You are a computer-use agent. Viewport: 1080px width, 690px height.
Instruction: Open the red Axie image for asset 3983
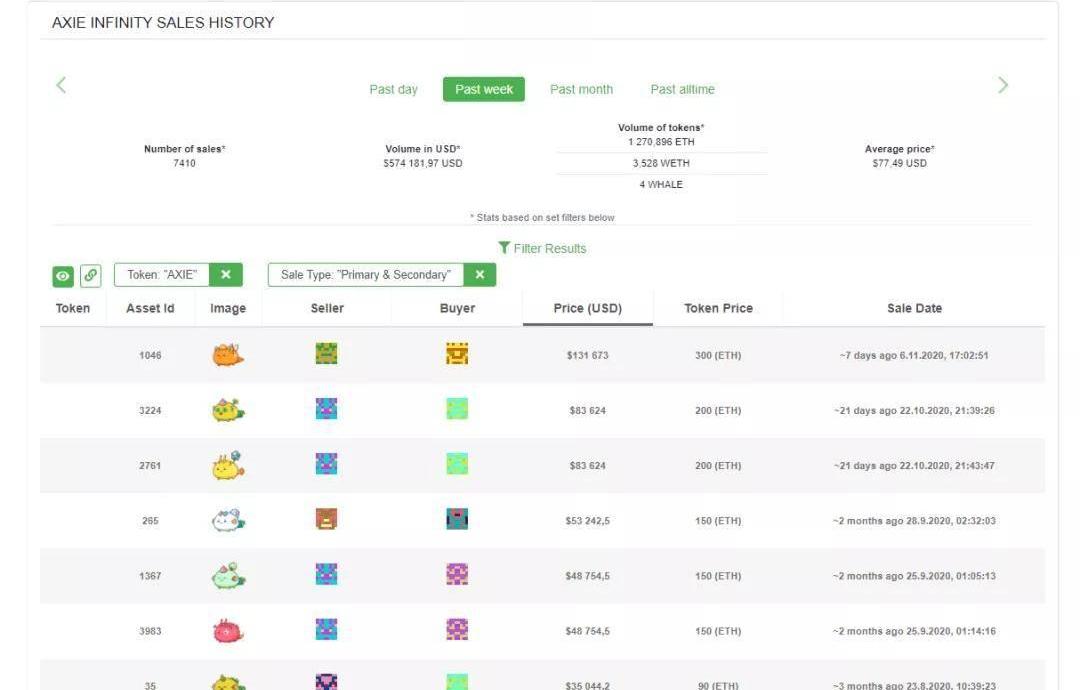pos(228,631)
